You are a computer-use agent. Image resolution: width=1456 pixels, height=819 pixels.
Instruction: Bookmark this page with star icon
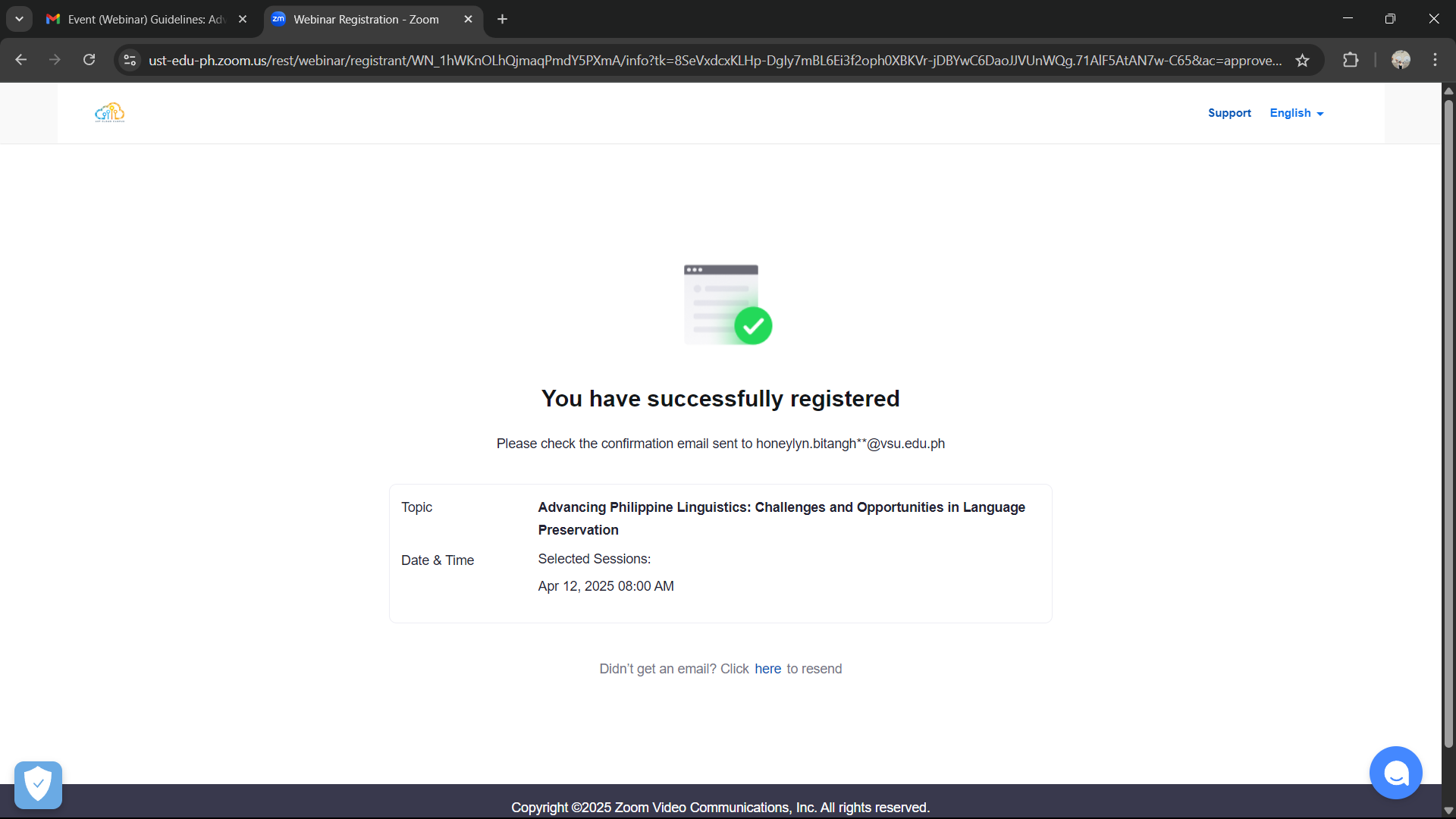click(x=1302, y=61)
